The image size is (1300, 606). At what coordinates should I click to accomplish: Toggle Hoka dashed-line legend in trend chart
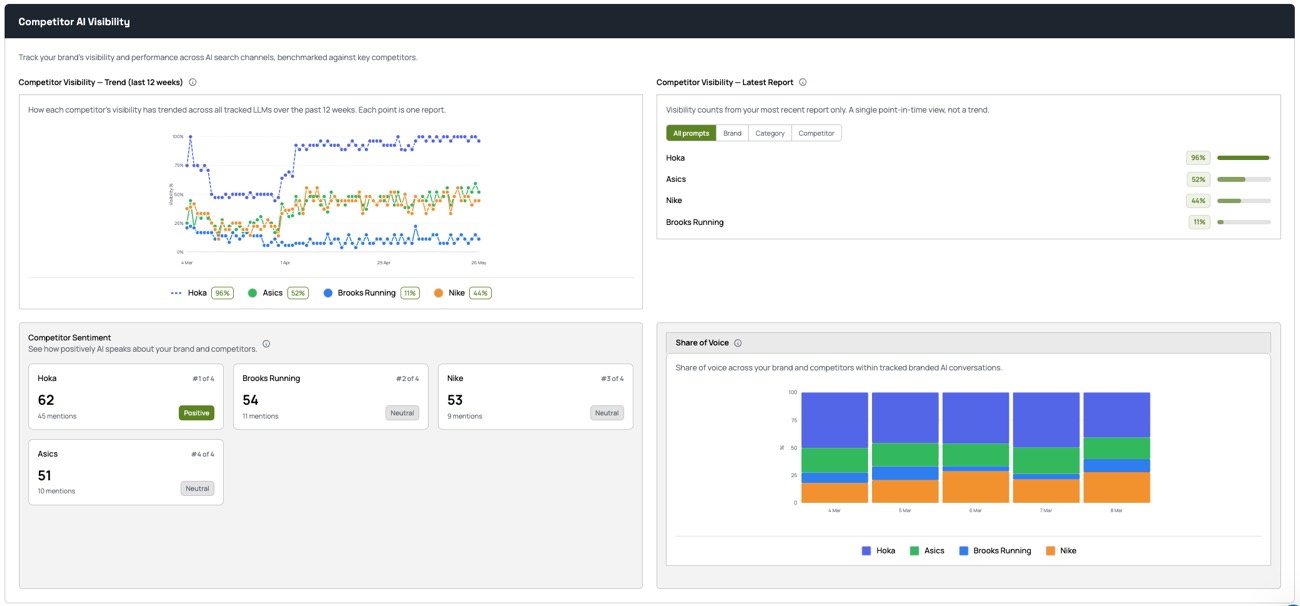(176, 293)
